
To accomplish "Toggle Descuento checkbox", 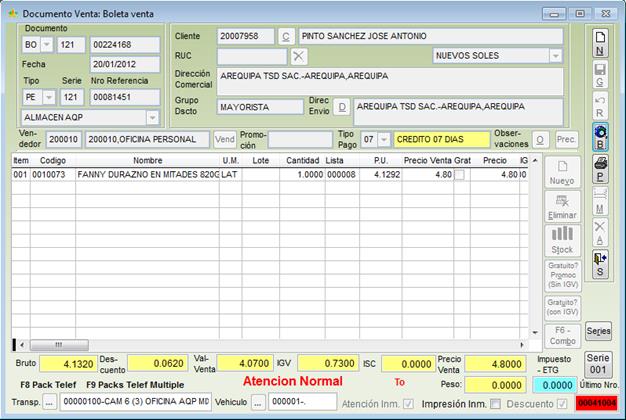I will pyautogui.click(x=562, y=404).
